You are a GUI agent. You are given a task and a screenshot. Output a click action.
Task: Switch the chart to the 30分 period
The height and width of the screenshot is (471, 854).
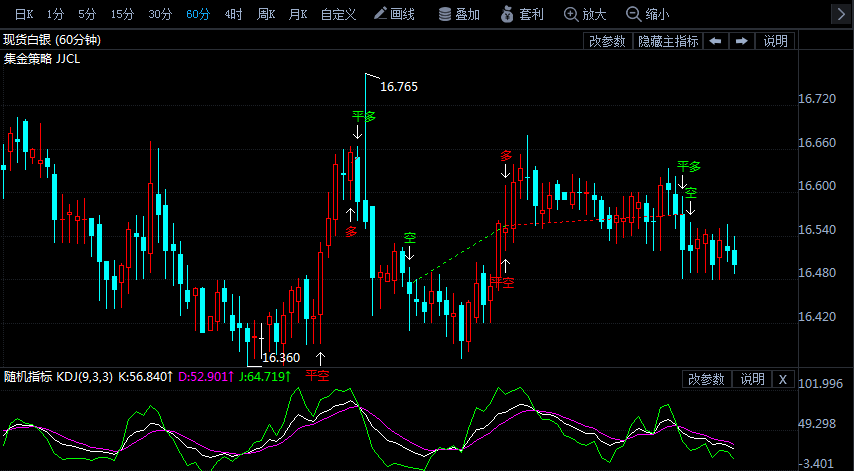tap(160, 14)
